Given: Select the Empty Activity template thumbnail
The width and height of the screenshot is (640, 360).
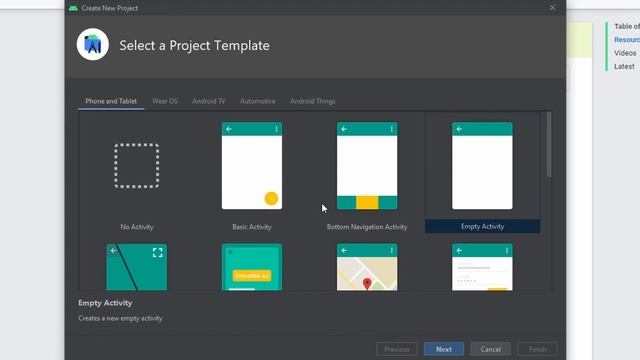Looking at the screenshot, I should tap(482, 166).
